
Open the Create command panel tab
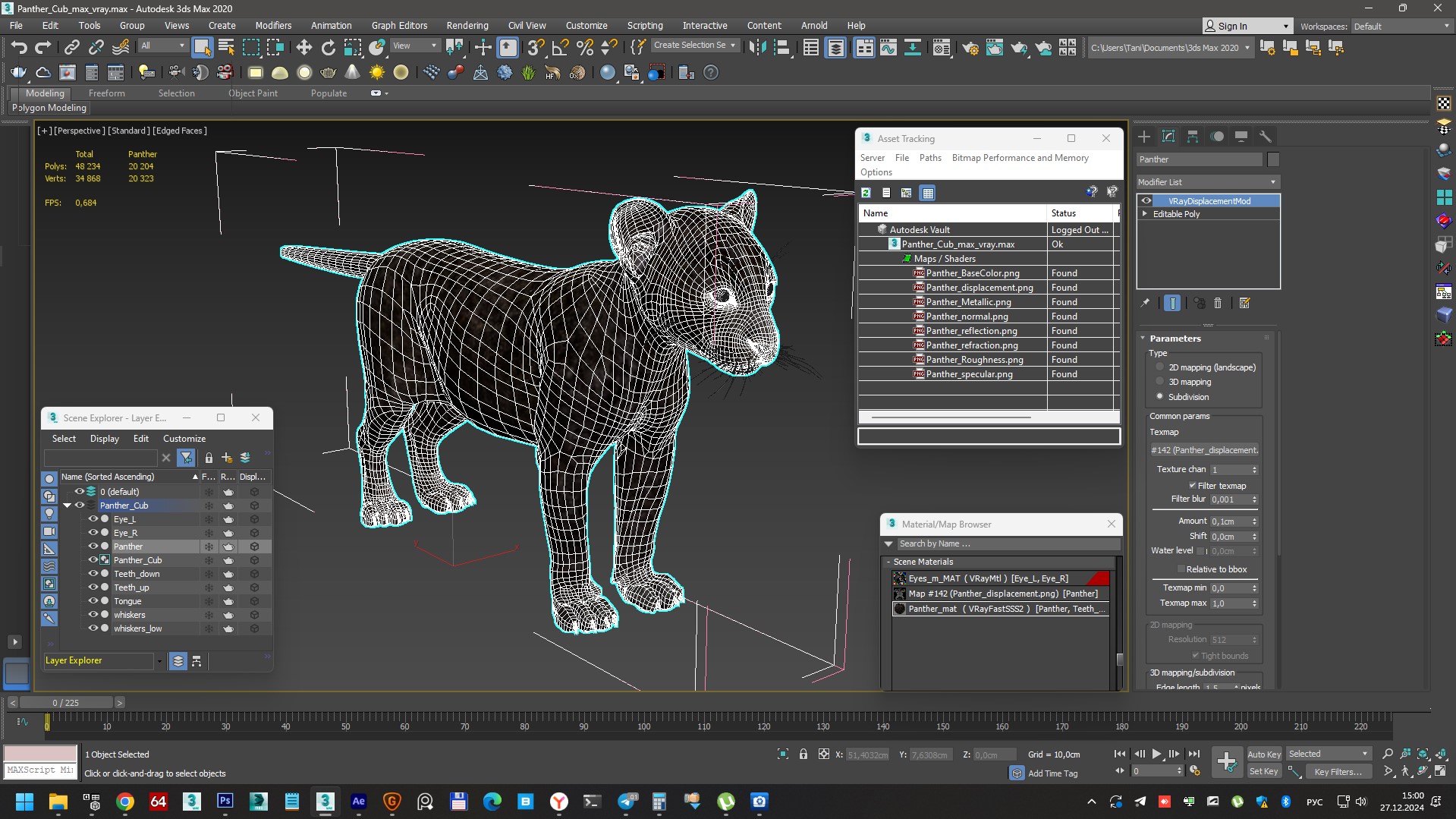(x=1144, y=137)
